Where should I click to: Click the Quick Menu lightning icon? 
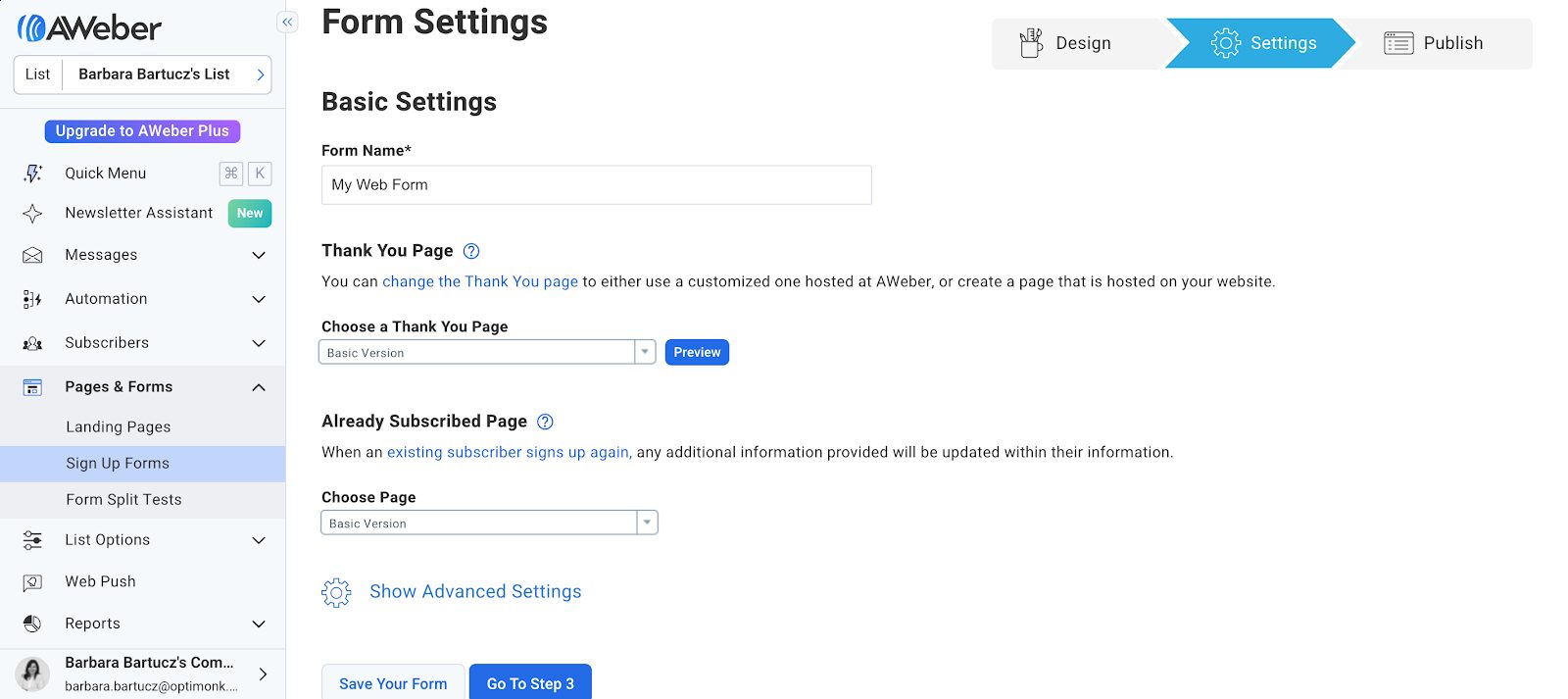32,174
